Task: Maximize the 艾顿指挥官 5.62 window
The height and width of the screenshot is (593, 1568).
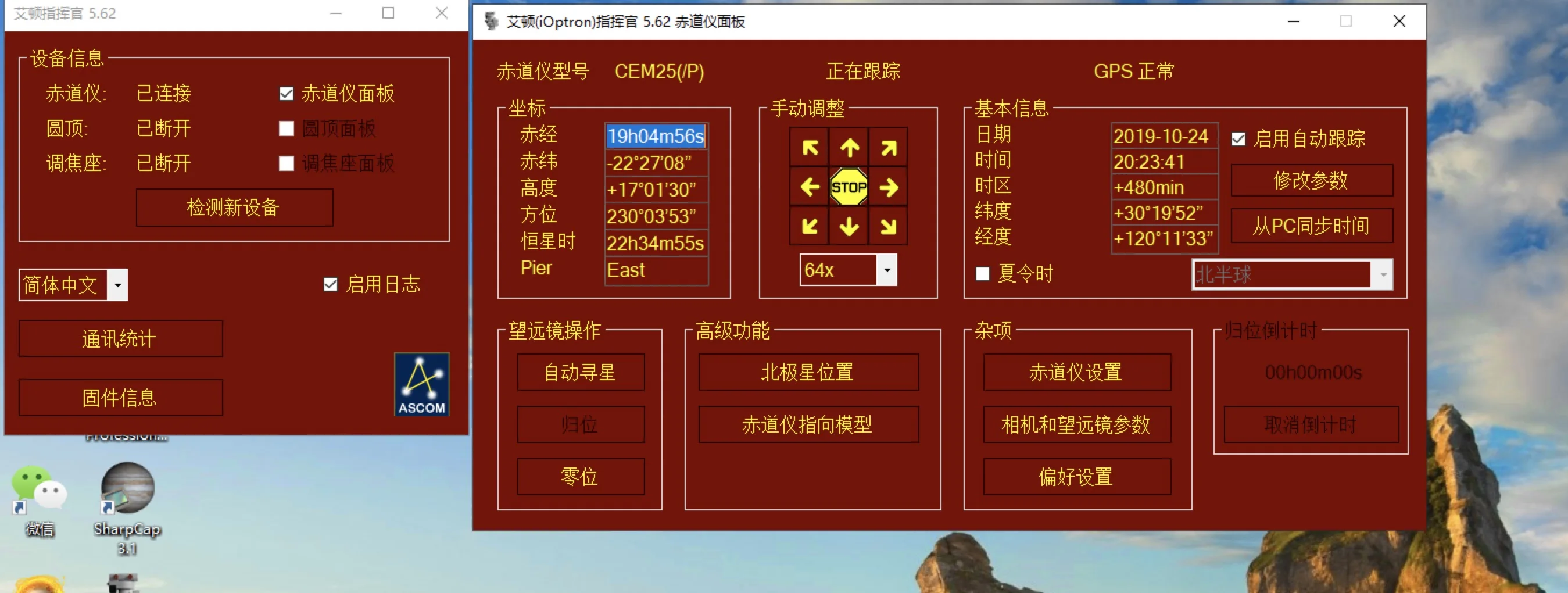Action: [388, 13]
